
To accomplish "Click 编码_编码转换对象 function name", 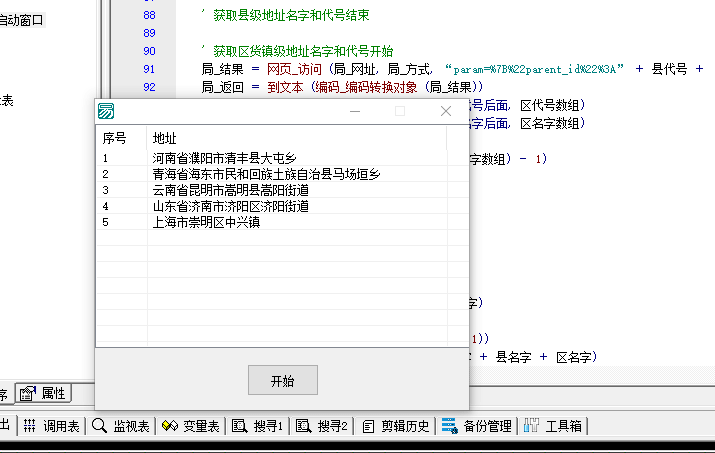I will (x=366, y=87).
